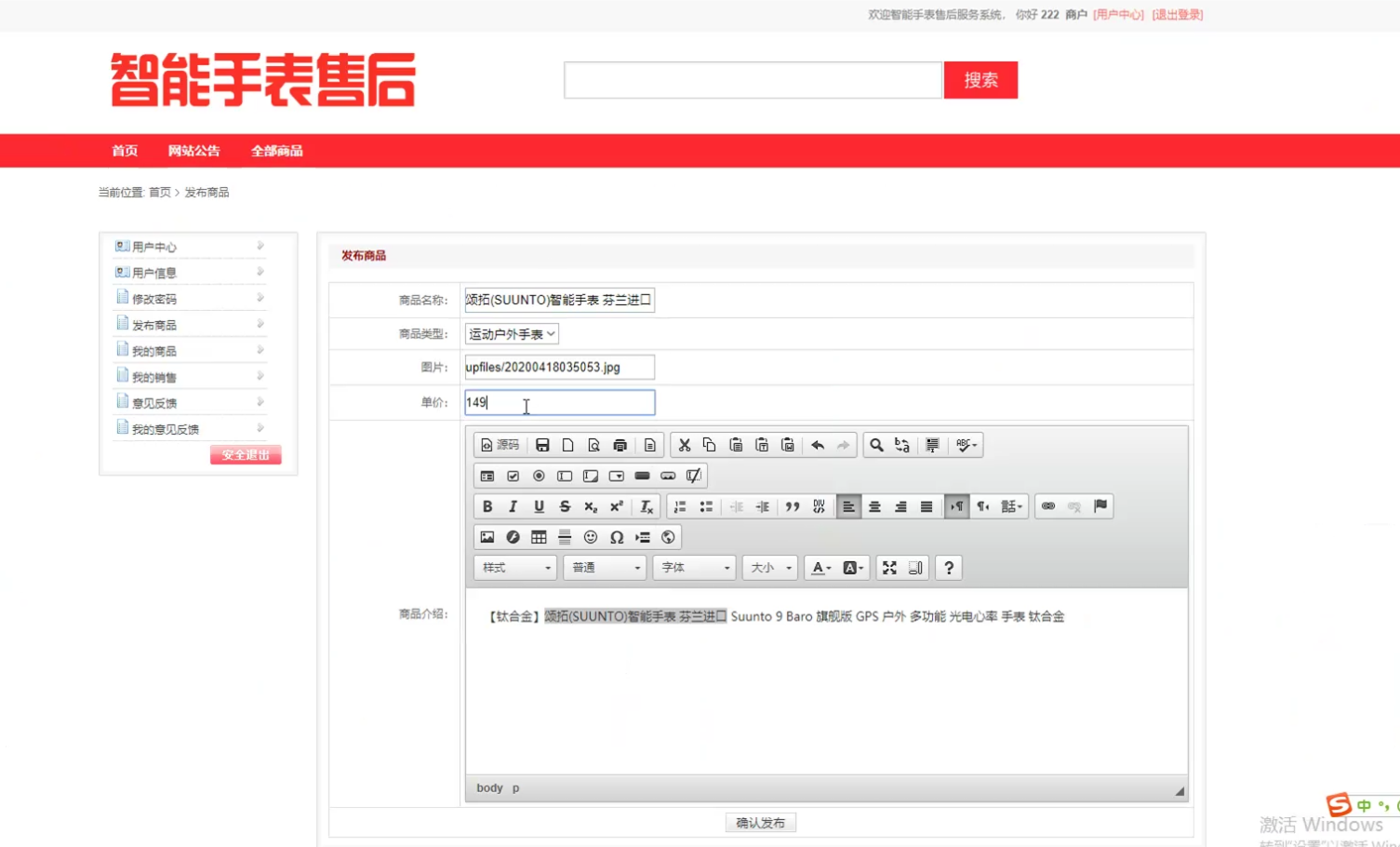Open the Preview icon in editor toolbar
This screenshot has height=847, width=1400.
(593, 445)
